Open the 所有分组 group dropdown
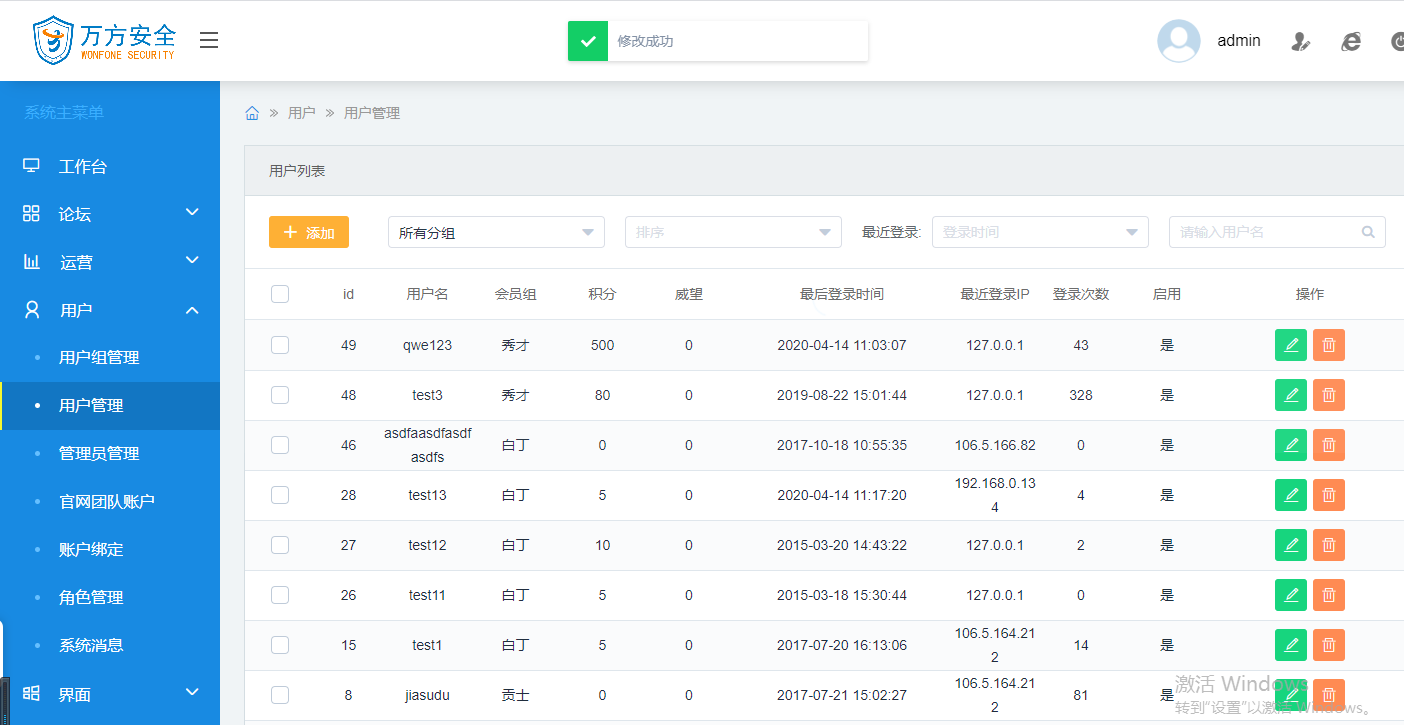 pos(496,232)
